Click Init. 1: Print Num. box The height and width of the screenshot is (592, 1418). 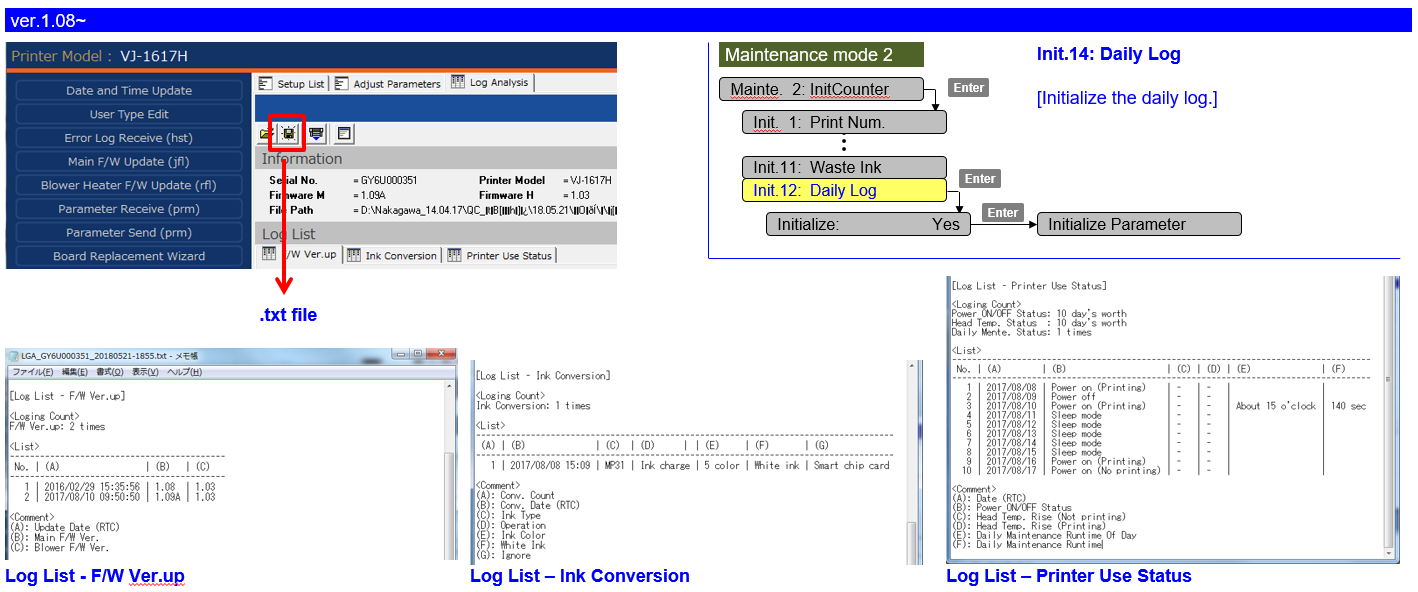click(844, 122)
